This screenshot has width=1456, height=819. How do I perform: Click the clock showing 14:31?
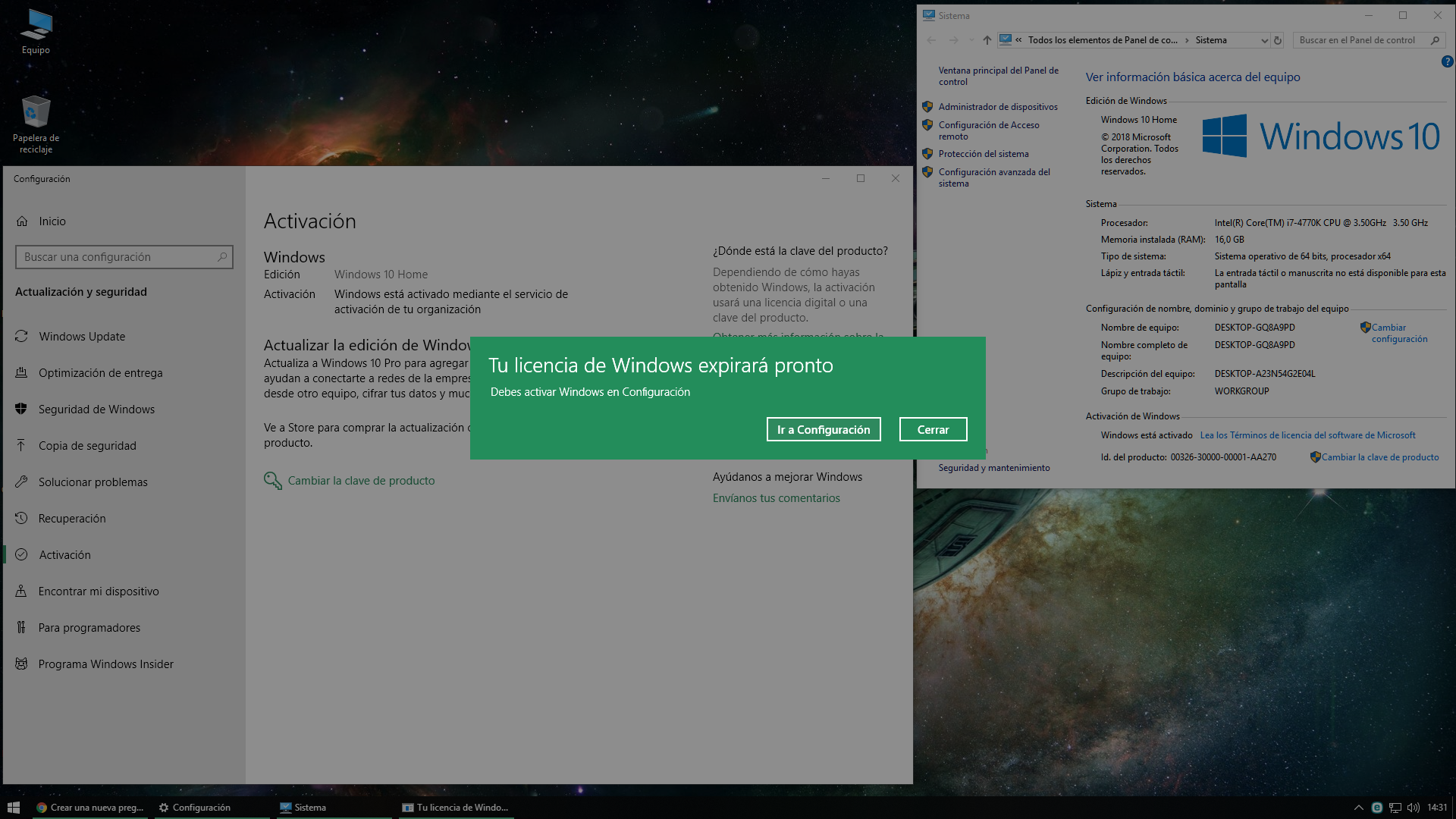coord(1437,808)
